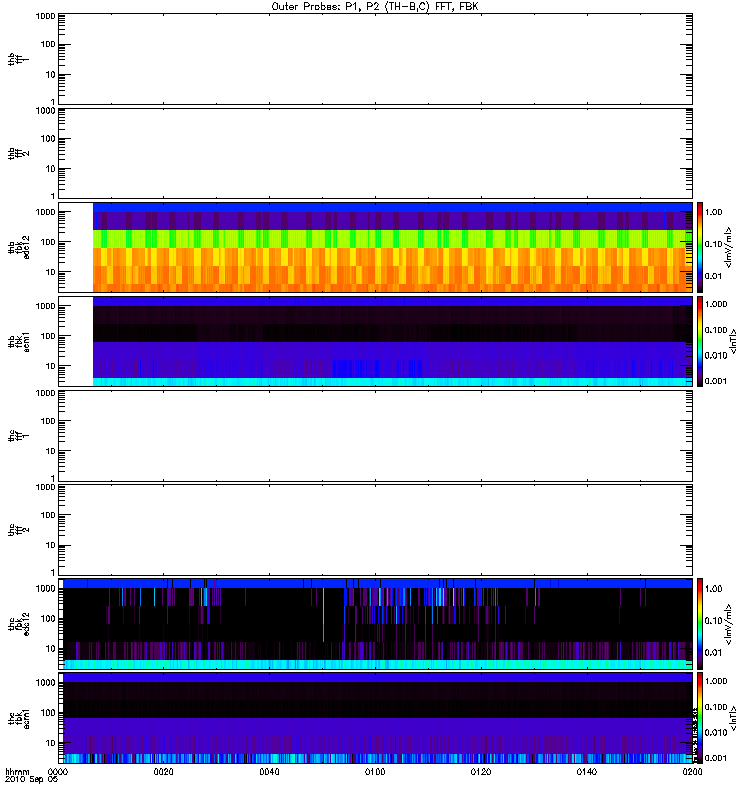Click the thb fbk scm1 color bar

point(700,341)
